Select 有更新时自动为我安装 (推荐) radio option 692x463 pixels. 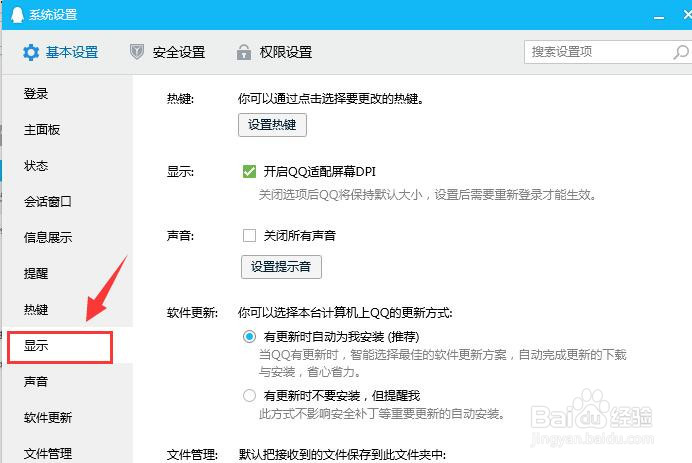tap(249, 337)
